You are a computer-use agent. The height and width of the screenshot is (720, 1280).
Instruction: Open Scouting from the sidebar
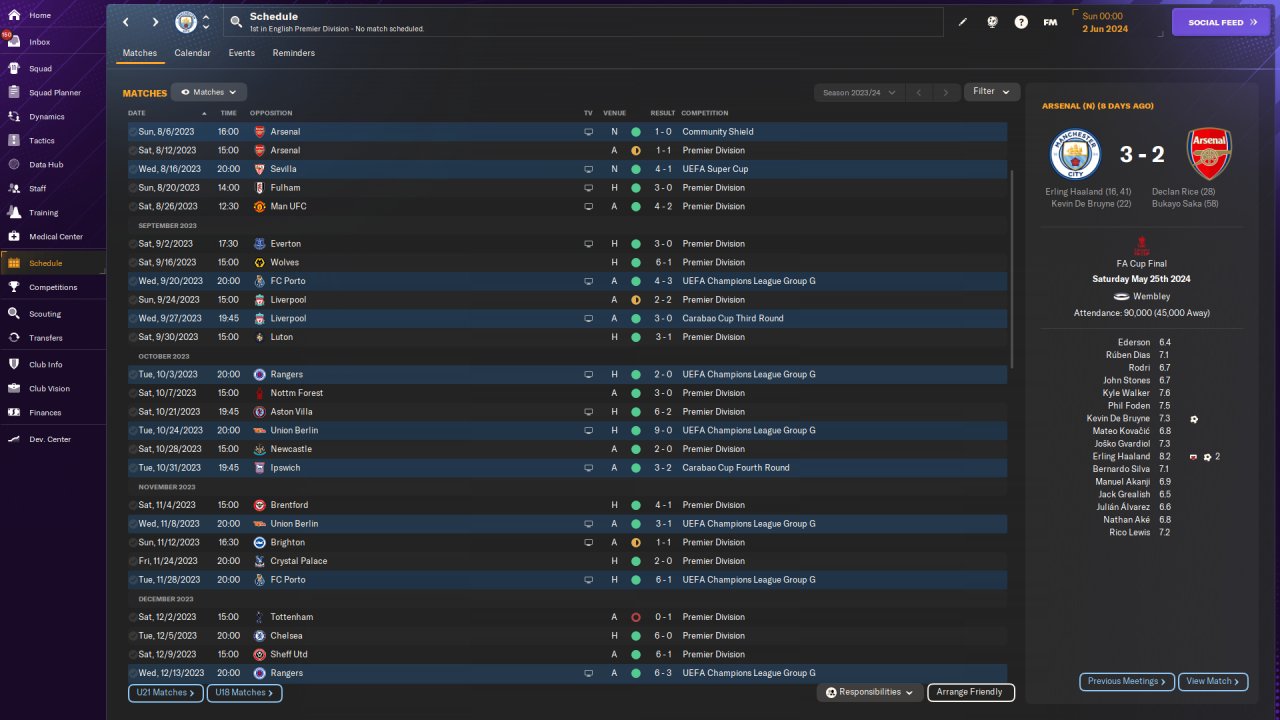pos(53,314)
